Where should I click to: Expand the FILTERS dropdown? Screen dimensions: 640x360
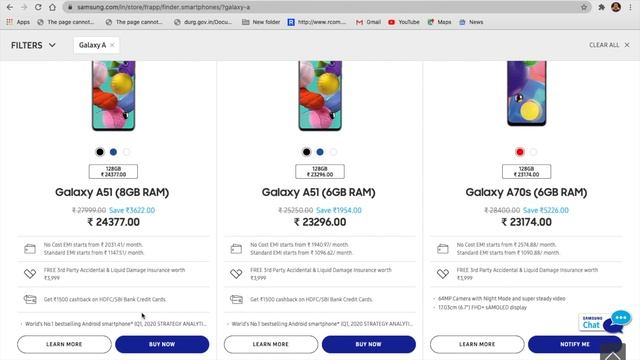coord(33,45)
